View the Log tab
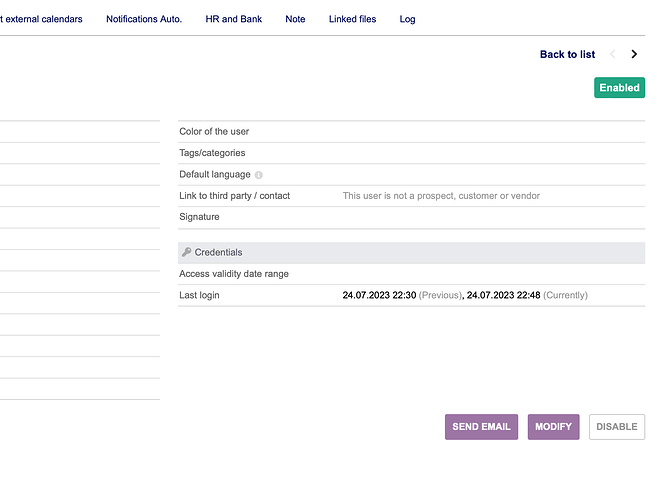 (x=407, y=19)
